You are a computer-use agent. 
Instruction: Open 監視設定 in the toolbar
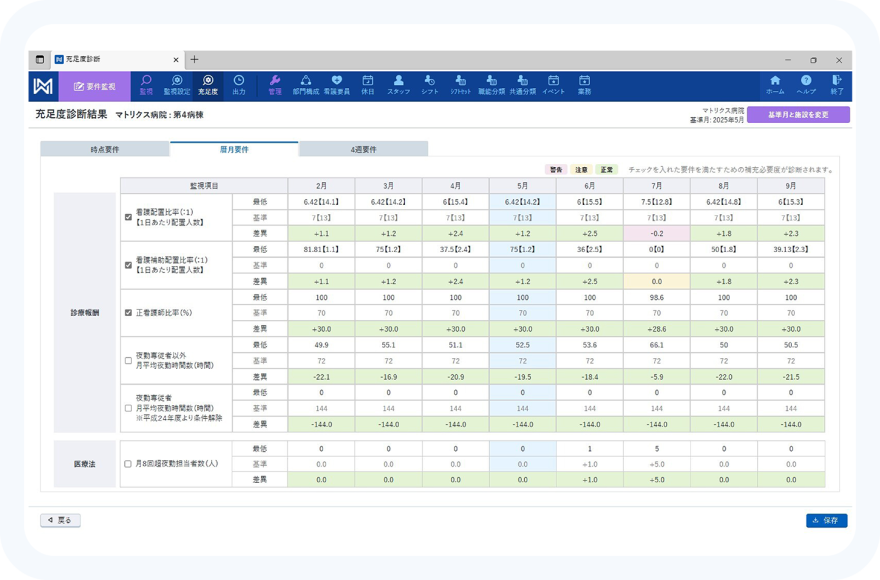[x=177, y=85]
